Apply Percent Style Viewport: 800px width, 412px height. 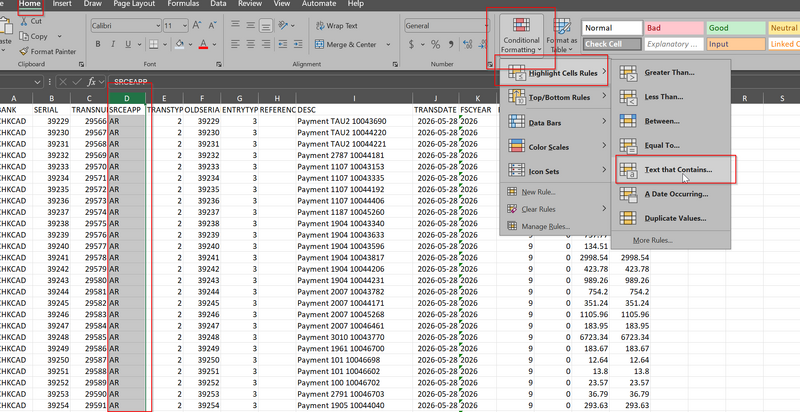(x=435, y=44)
